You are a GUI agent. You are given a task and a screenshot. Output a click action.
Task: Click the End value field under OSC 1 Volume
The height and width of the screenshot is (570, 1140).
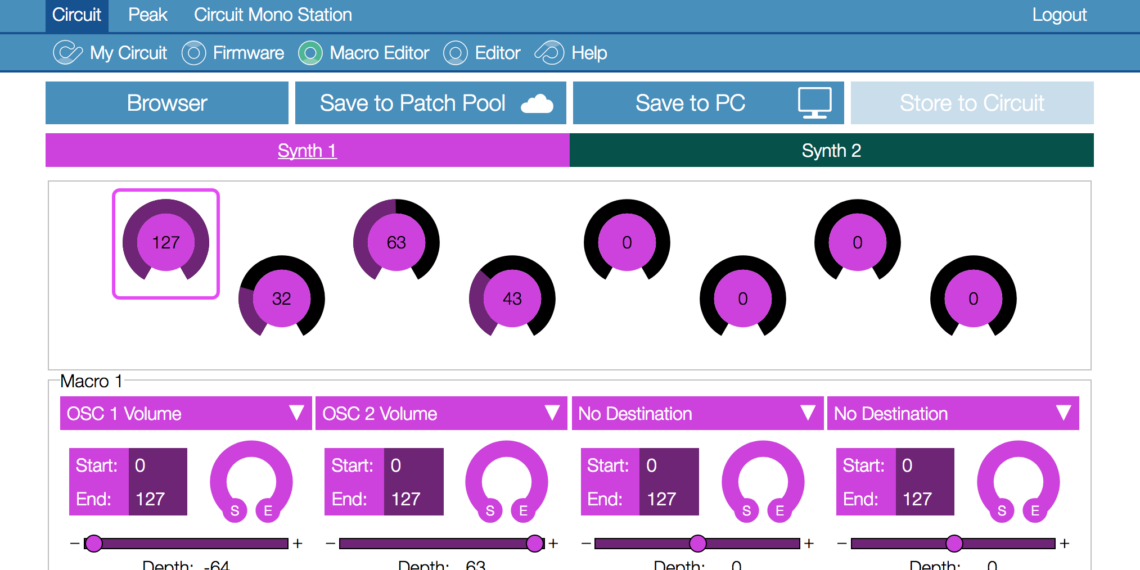tap(156, 499)
